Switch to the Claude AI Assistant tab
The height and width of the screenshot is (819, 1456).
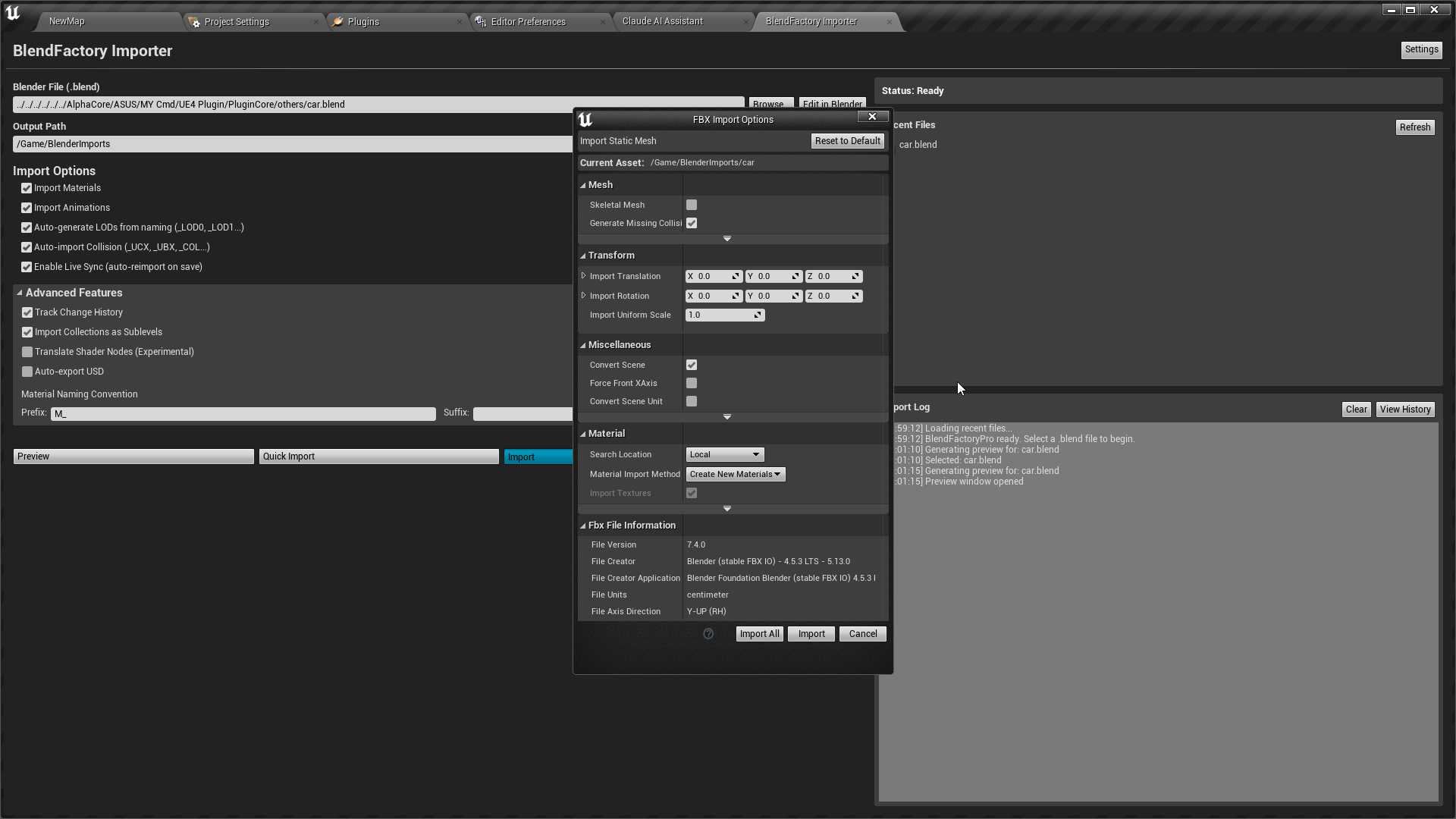pyautogui.click(x=663, y=21)
